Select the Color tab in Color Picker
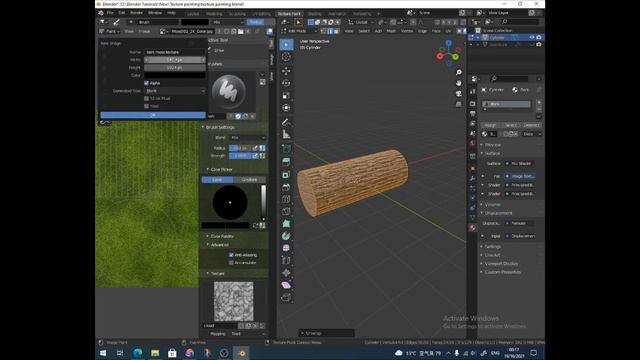 217,180
